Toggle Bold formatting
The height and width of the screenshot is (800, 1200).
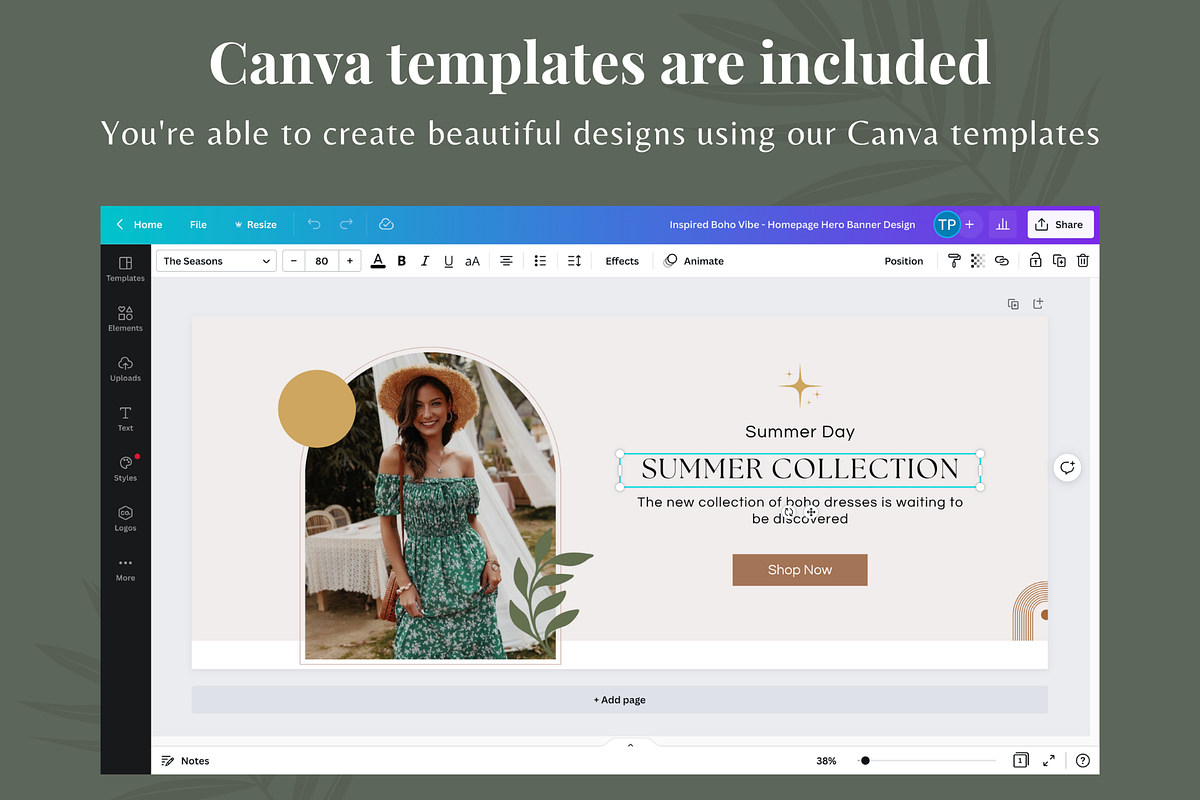click(x=402, y=261)
